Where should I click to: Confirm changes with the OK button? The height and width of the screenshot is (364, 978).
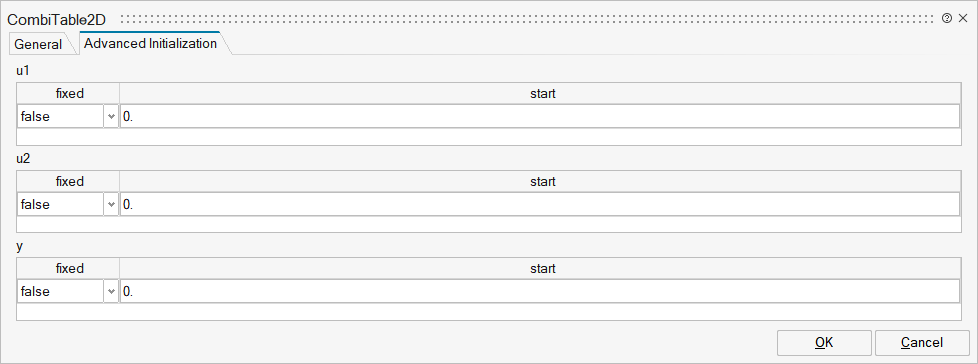coord(824,342)
